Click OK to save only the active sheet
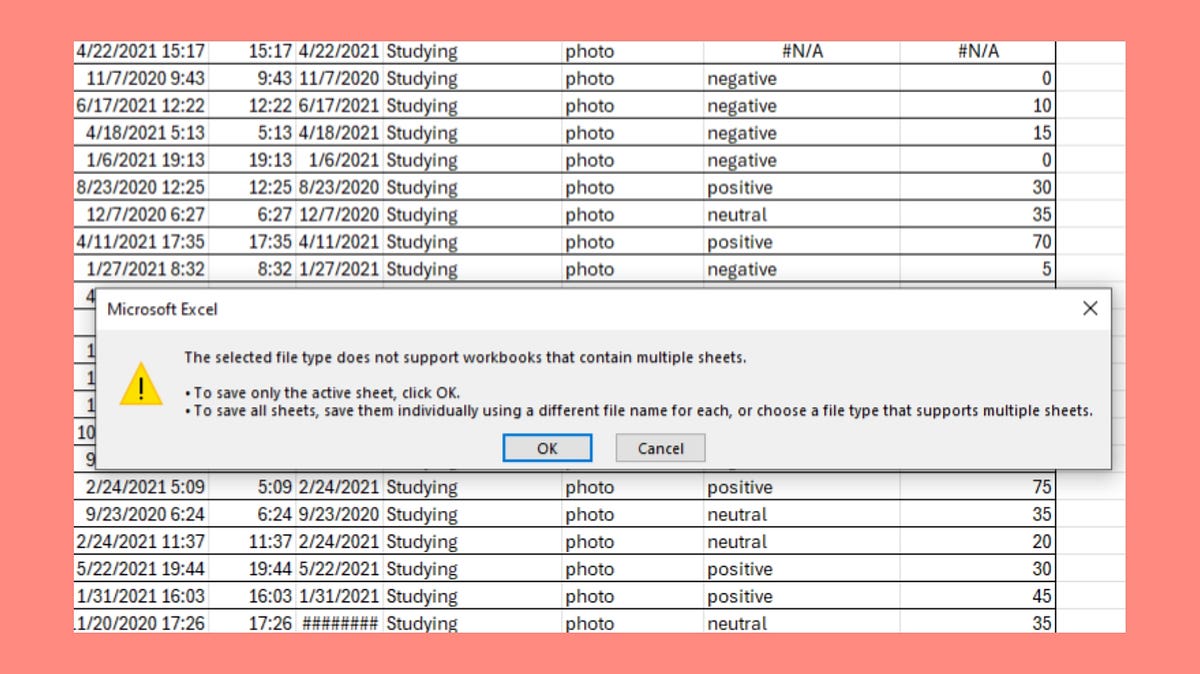This screenshot has height=674, width=1200. pos(547,448)
